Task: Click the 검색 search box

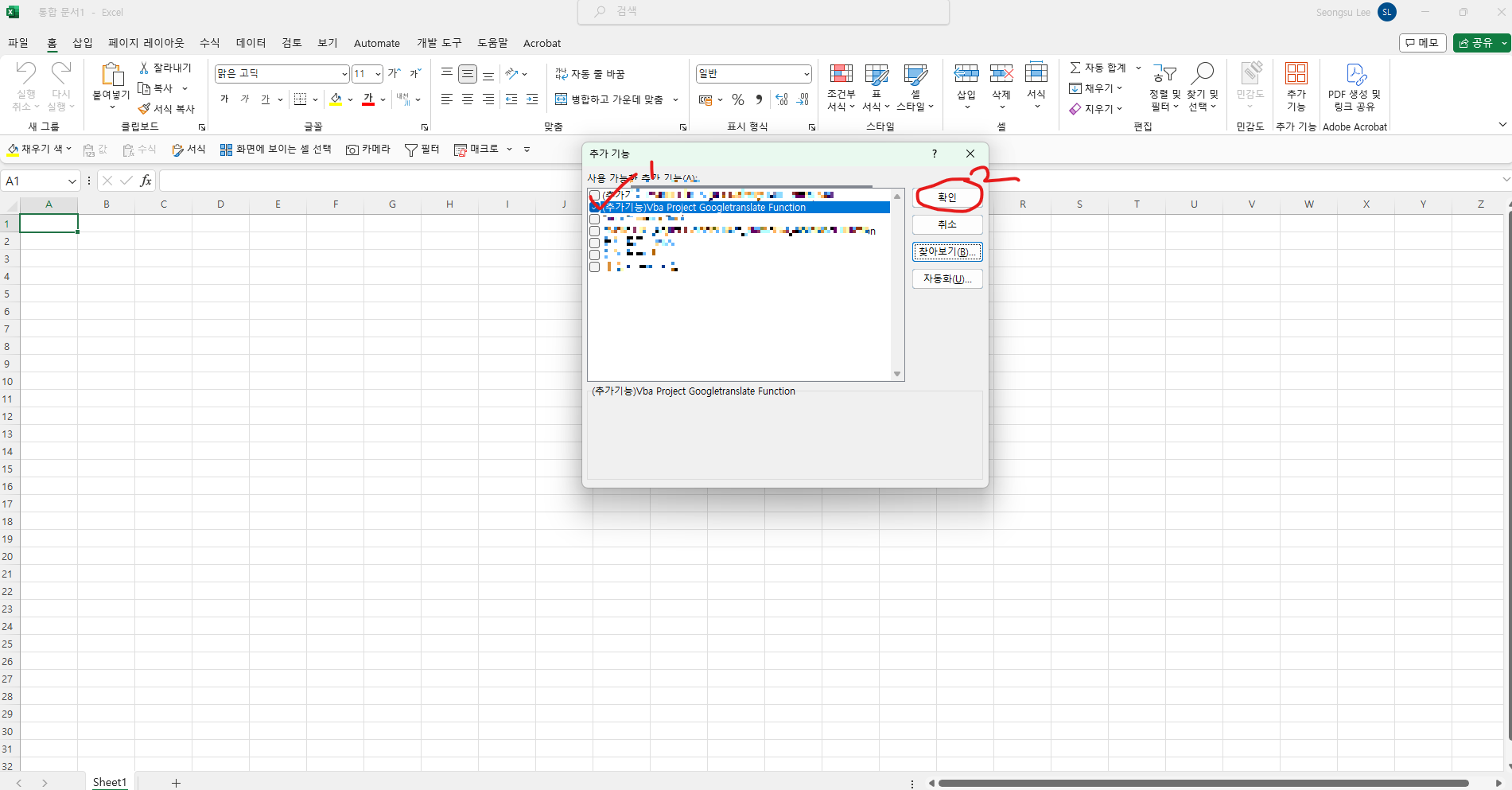Action: [764, 12]
